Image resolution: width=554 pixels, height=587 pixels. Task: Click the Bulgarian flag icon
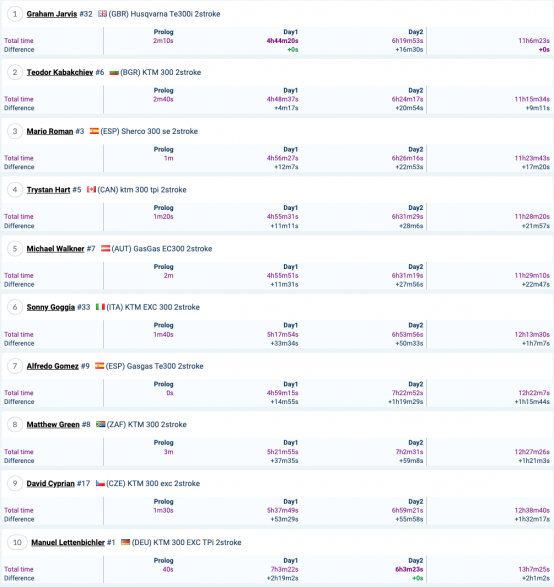114,73
